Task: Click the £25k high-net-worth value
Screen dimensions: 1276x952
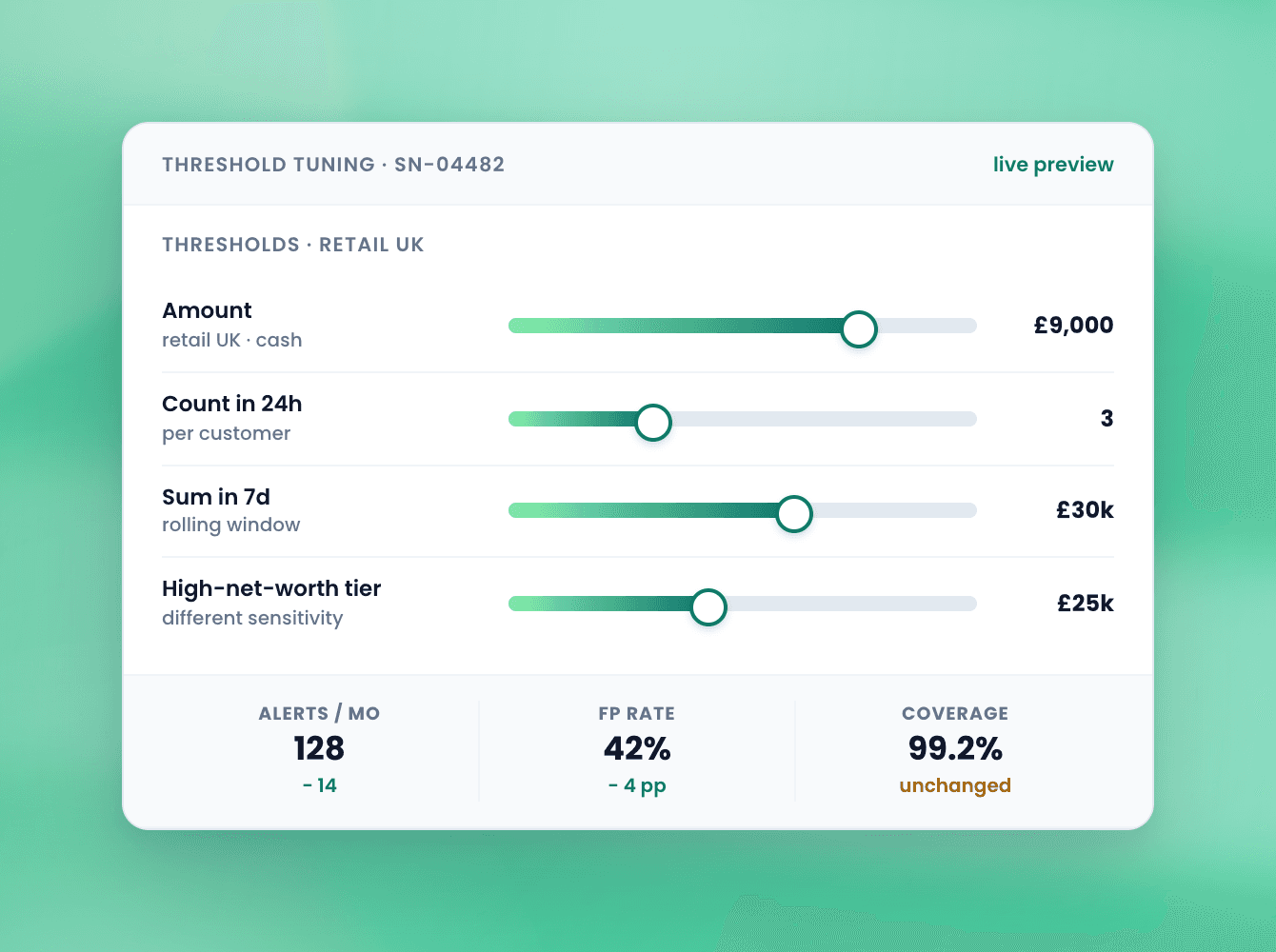Action: tap(1085, 603)
